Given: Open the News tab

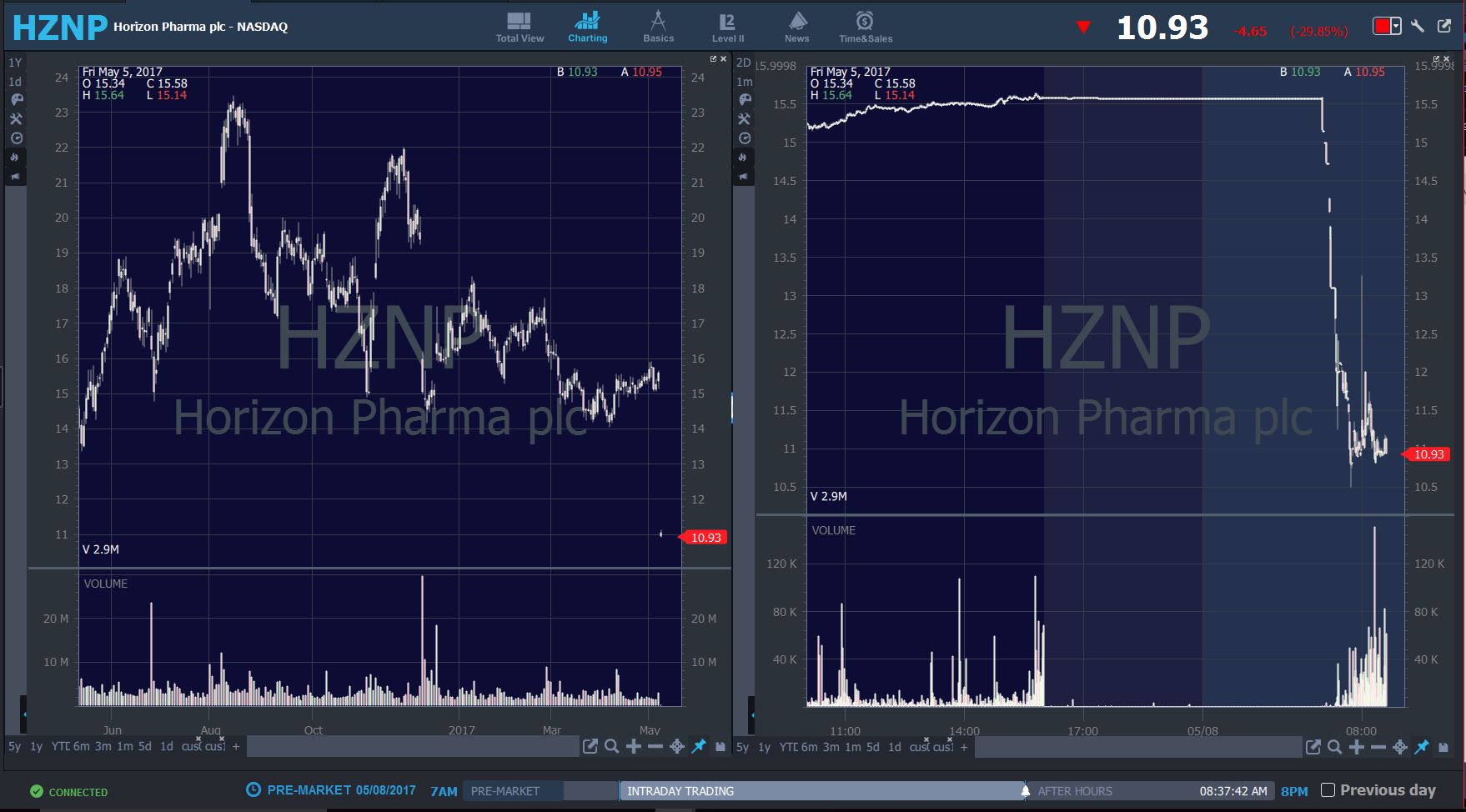Looking at the screenshot, I should [x=797, y=27].
